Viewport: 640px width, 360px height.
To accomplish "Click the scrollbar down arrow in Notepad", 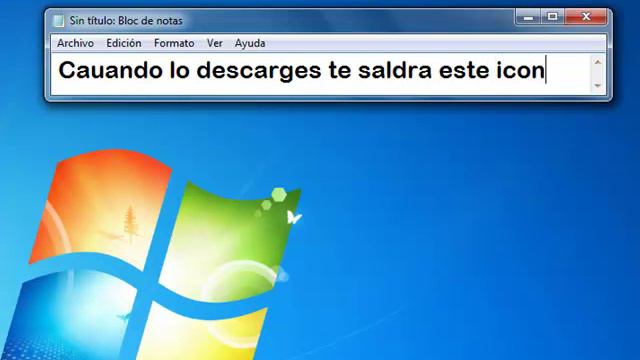I will [x=598, y=86].
